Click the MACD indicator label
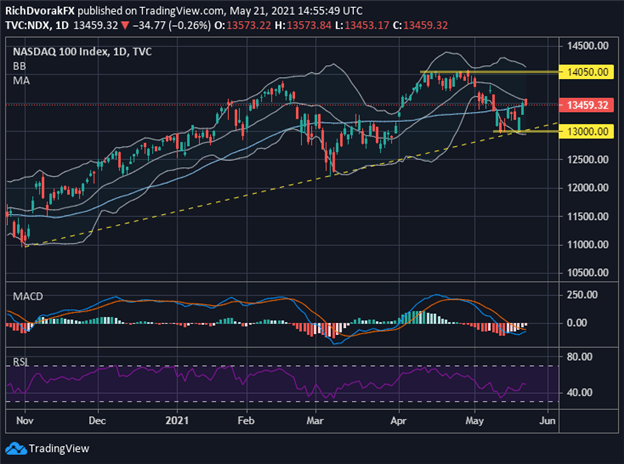This screenshot has width=624, height=464. point(28,296)
